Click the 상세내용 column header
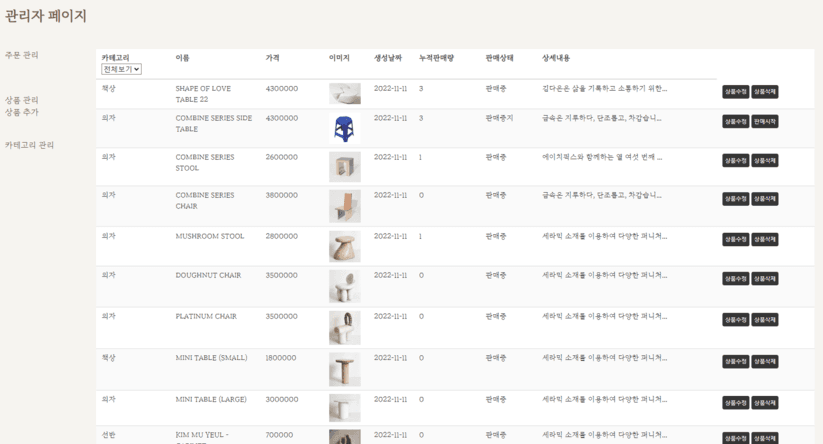The width and height of the screenshot is (823, 444). [556, 58]
